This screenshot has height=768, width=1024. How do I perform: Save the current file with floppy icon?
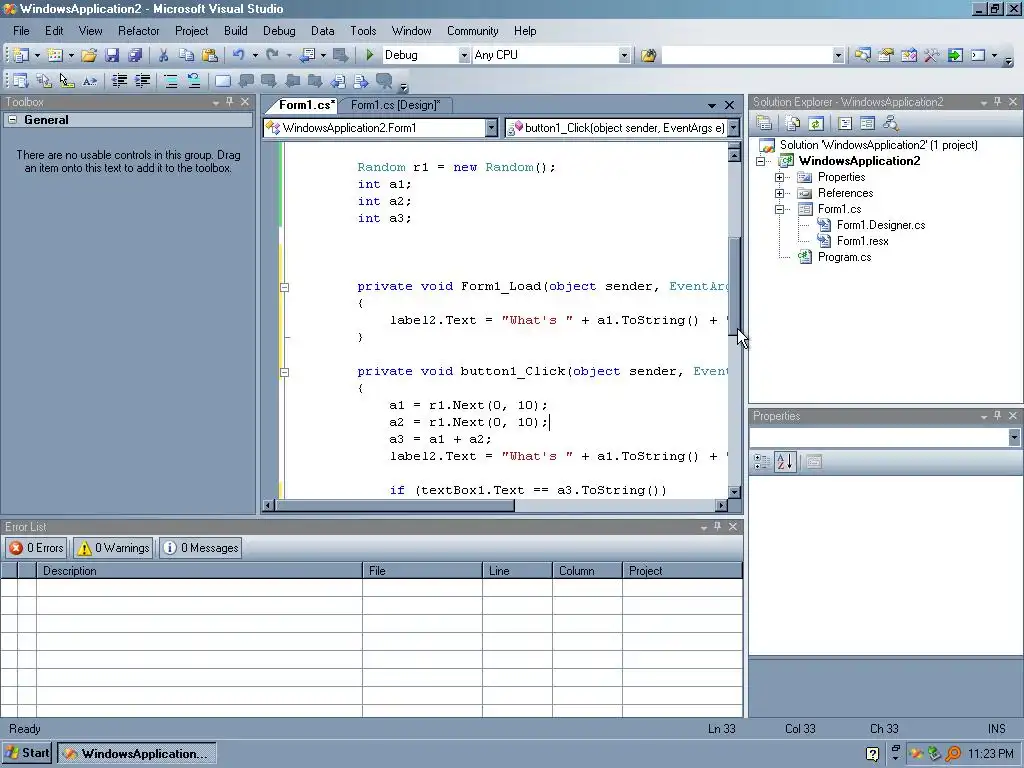pyautogui.click(x=112, y=56)
